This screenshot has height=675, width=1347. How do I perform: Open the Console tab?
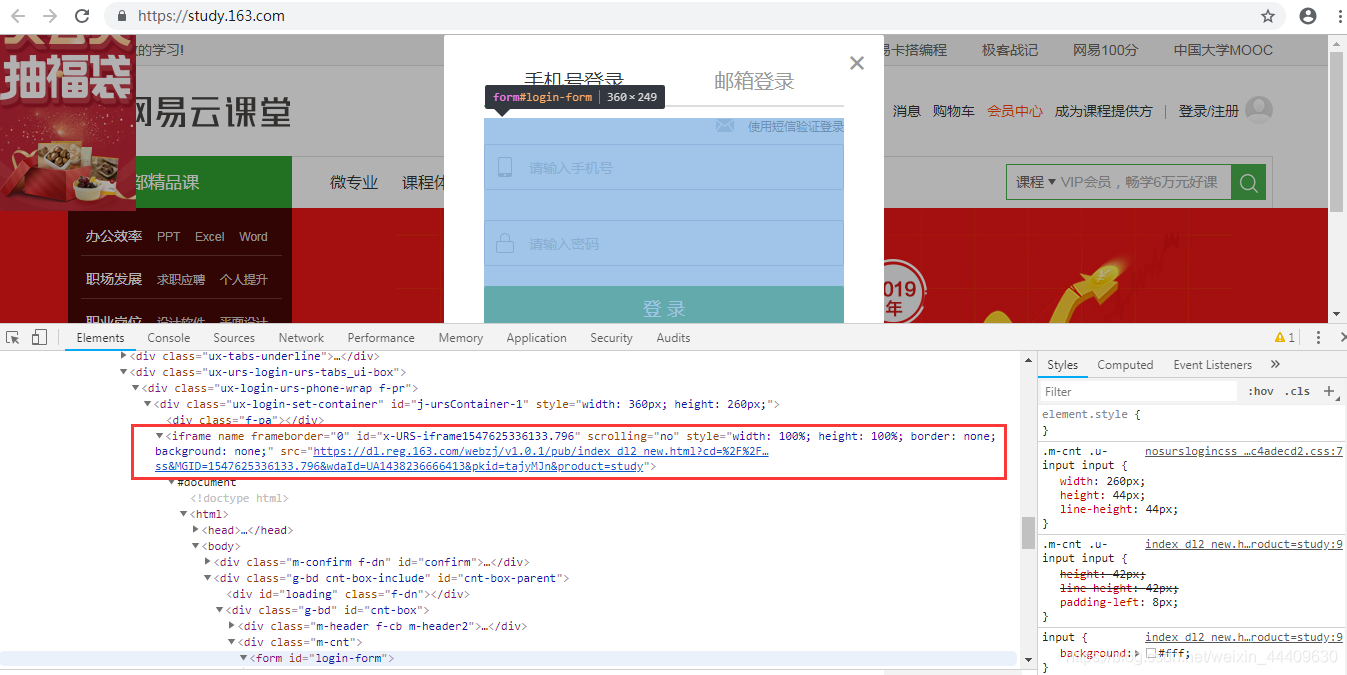(169, 338)
